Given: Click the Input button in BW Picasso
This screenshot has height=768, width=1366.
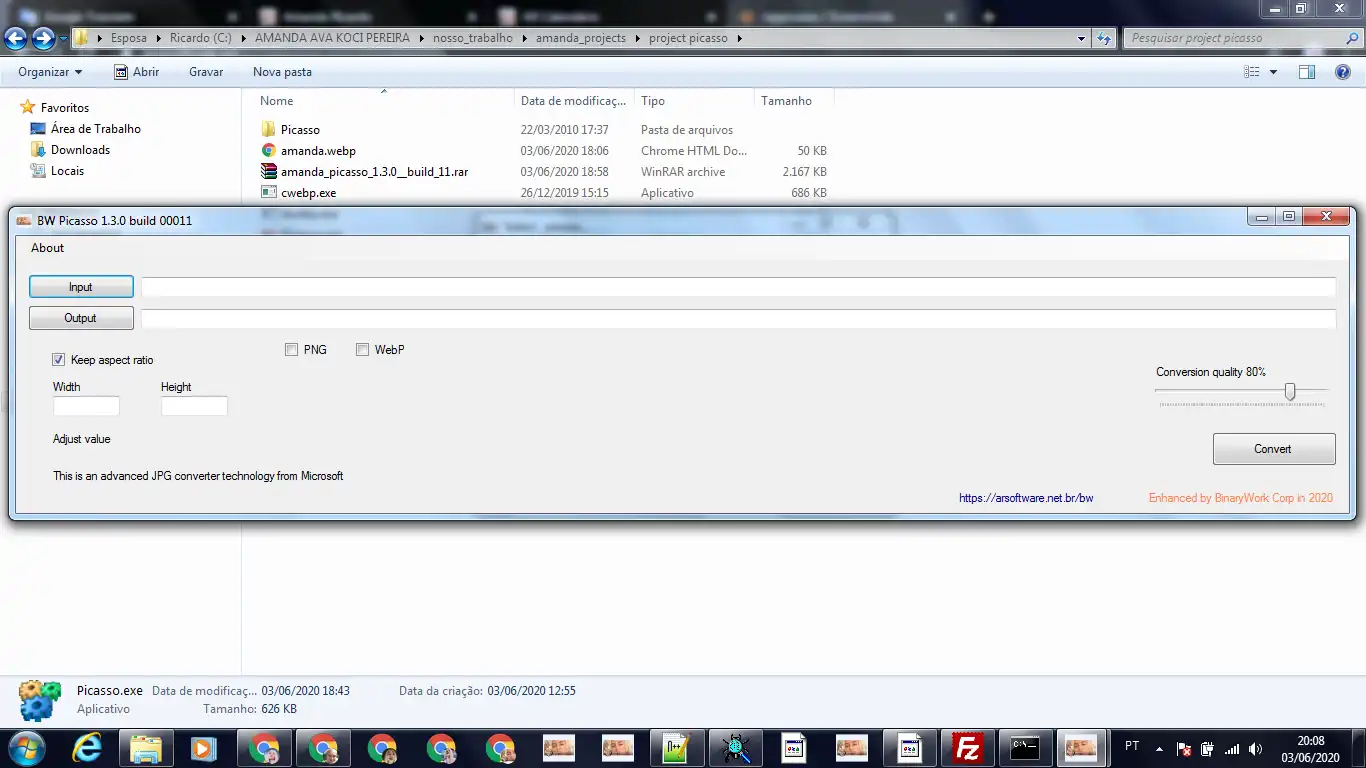Looking at the screenshot, I should point(81,287).
